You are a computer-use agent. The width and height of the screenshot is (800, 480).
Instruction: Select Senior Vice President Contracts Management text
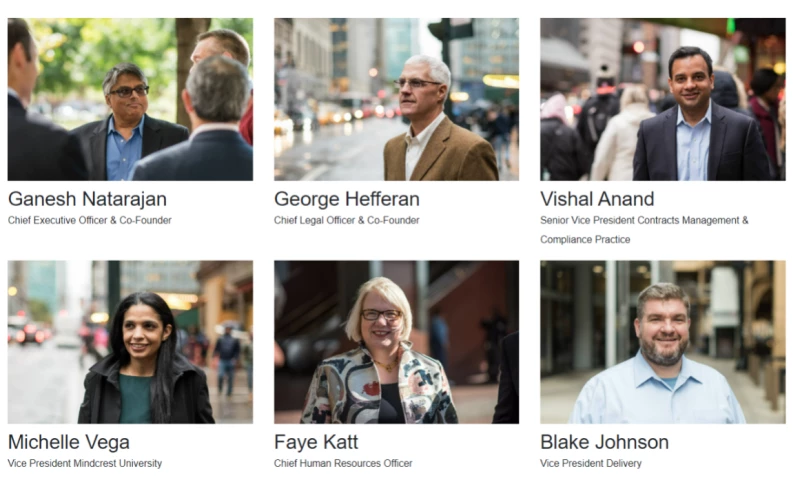coord(640,220)
